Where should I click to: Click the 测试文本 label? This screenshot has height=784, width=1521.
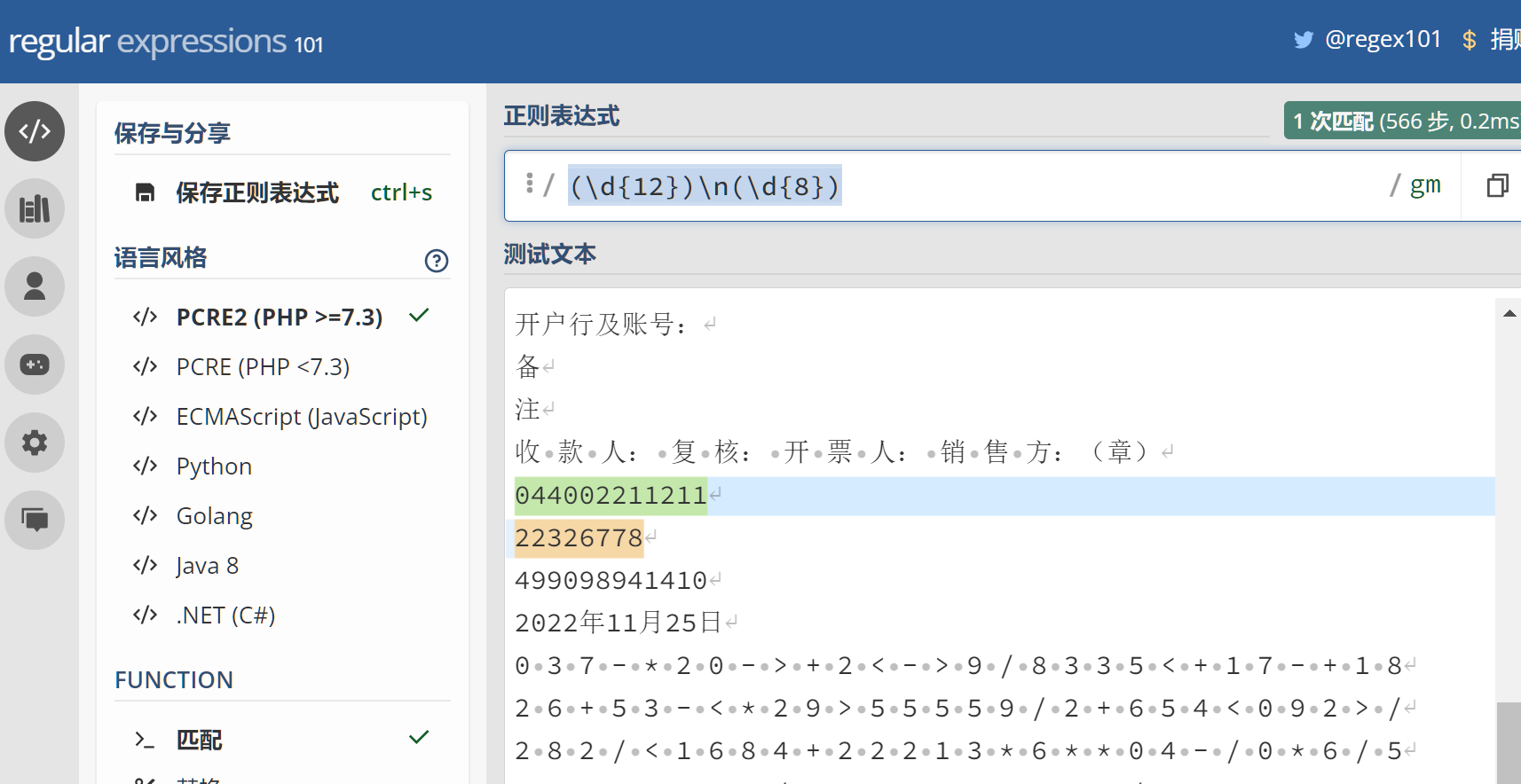coord(550,255)
